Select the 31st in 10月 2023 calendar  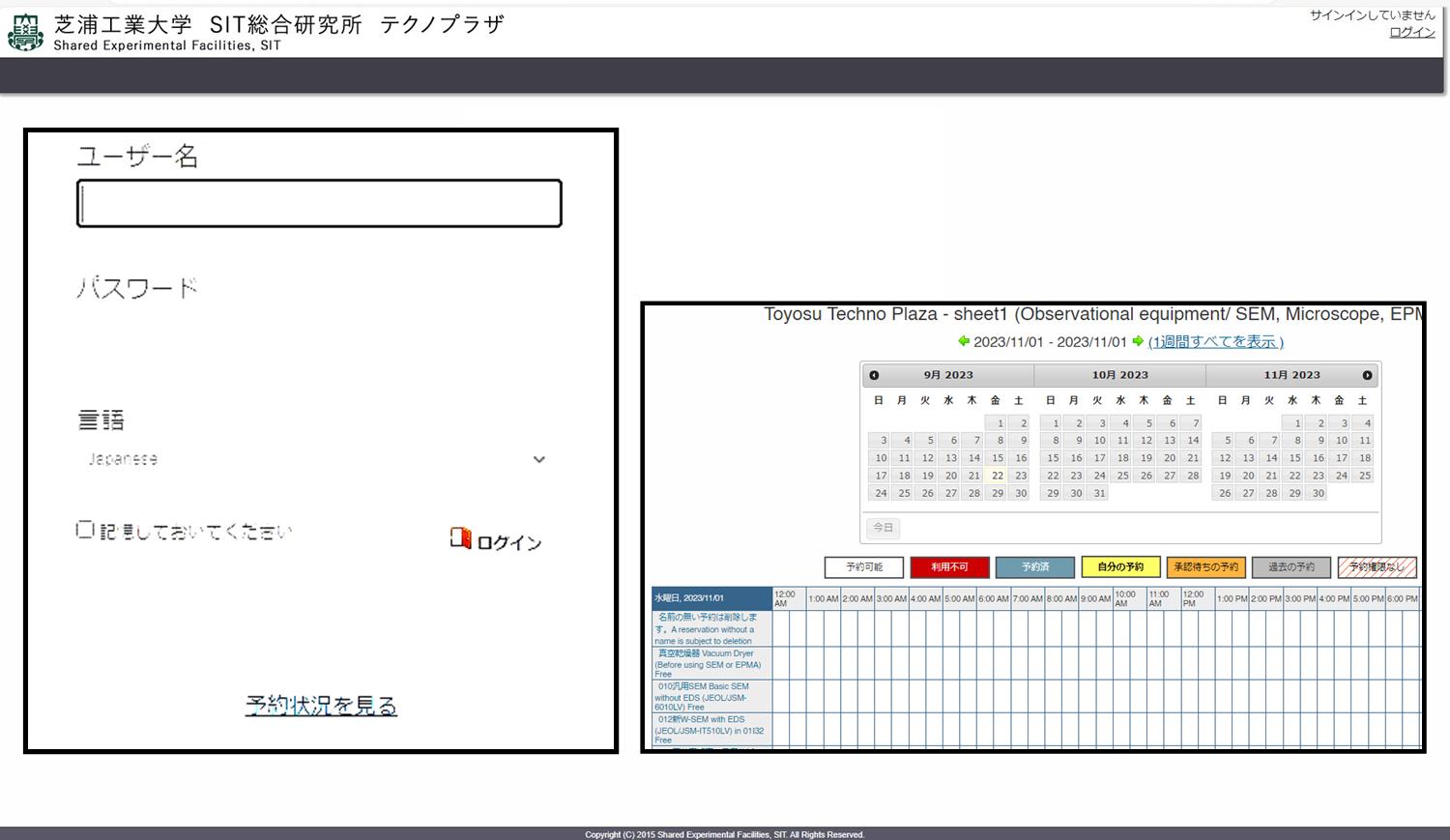pos(1099,493)
